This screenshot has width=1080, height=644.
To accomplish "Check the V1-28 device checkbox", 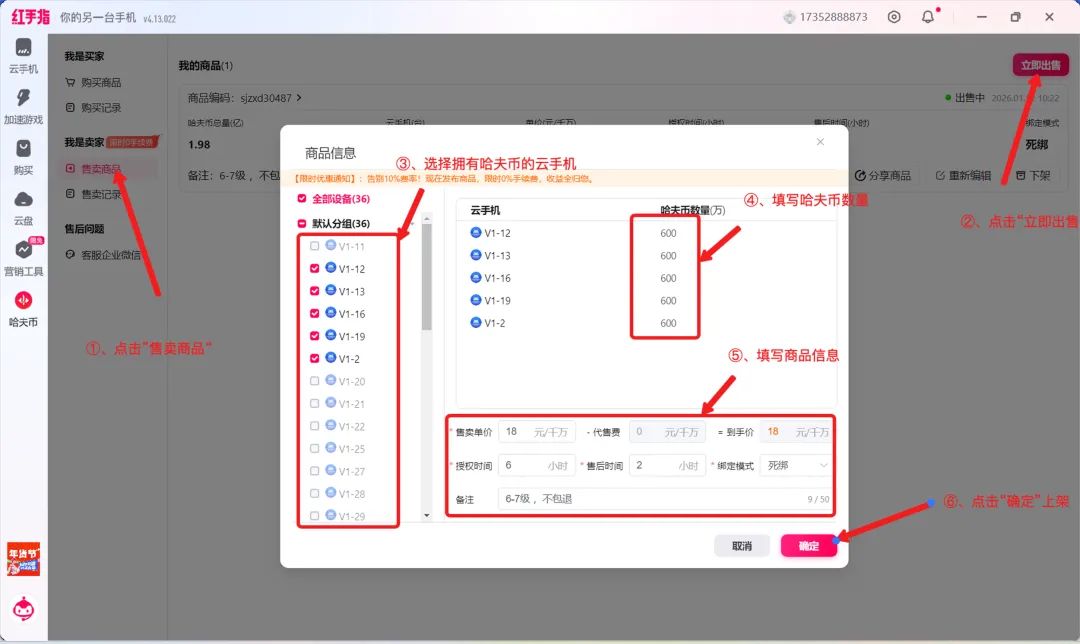I will (x=315, y=493).
